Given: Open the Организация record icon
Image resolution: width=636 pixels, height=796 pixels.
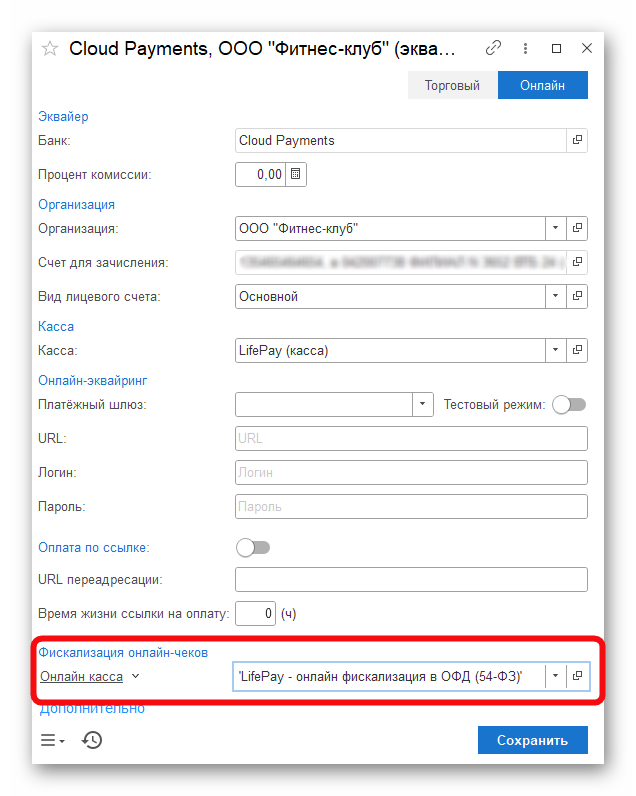Looking at the screenshot, I should pos(577,228).
